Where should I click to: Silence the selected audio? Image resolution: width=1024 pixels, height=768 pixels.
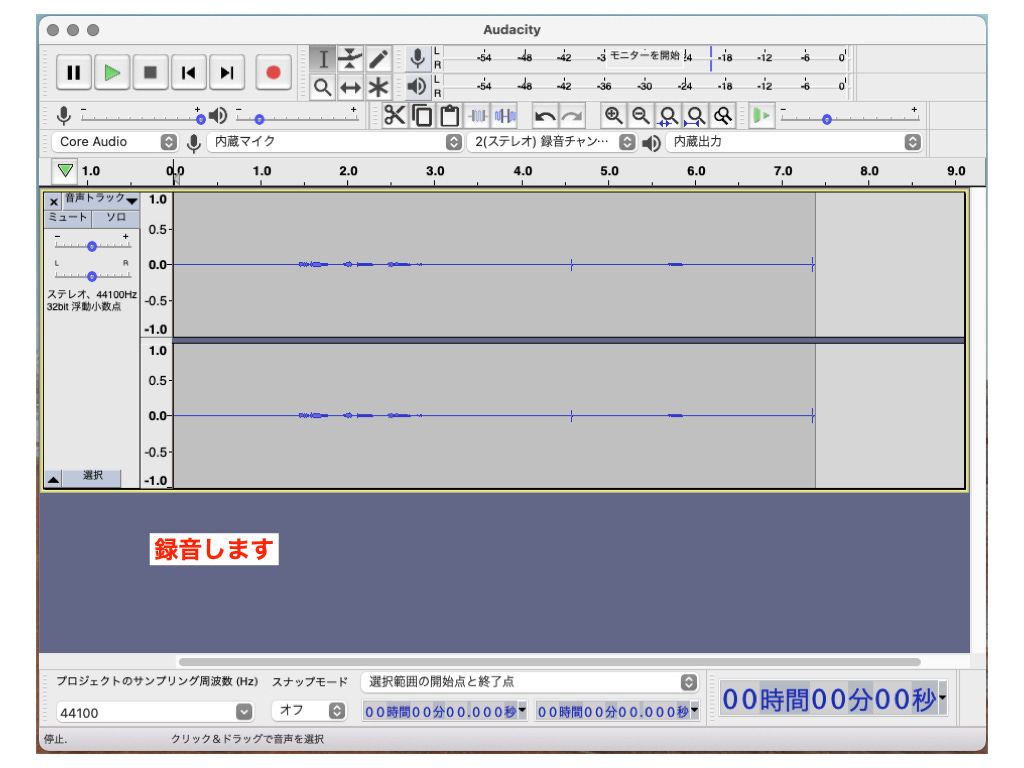click(505, 116)
